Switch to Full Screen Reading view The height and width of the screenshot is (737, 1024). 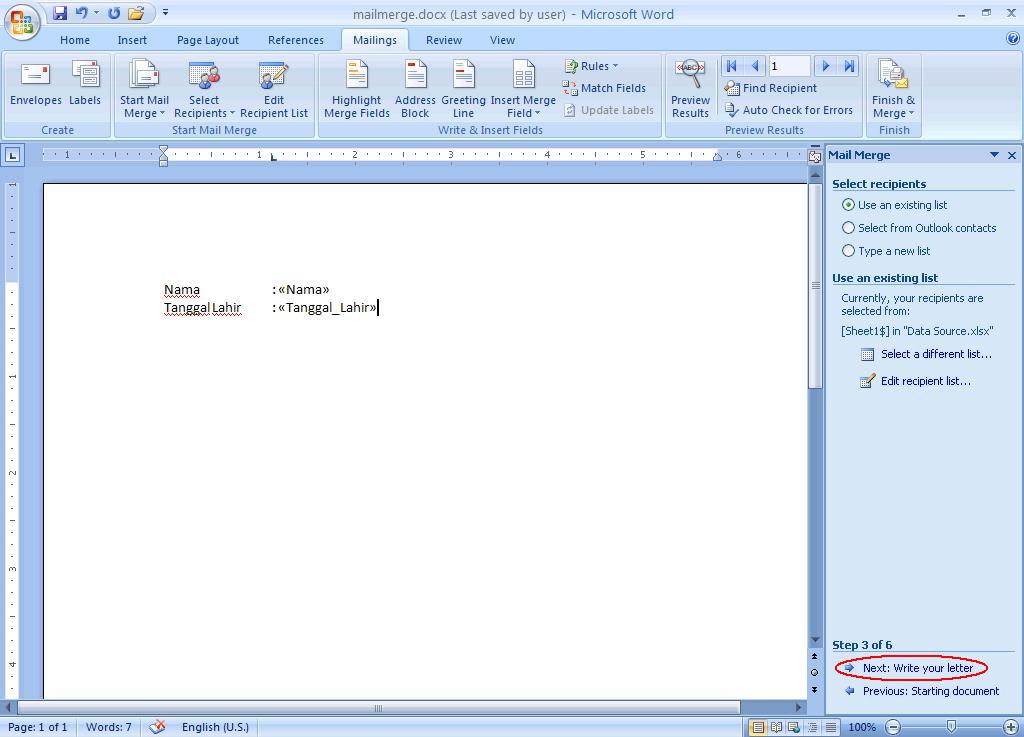776,727
